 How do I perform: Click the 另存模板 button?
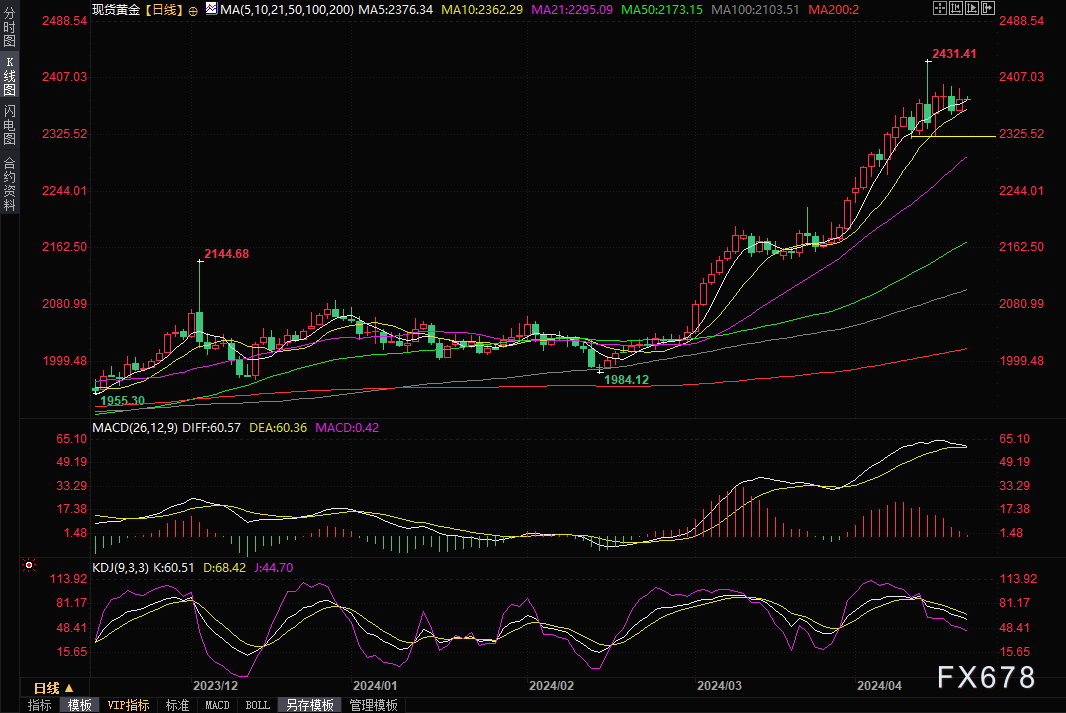(309, 705)
